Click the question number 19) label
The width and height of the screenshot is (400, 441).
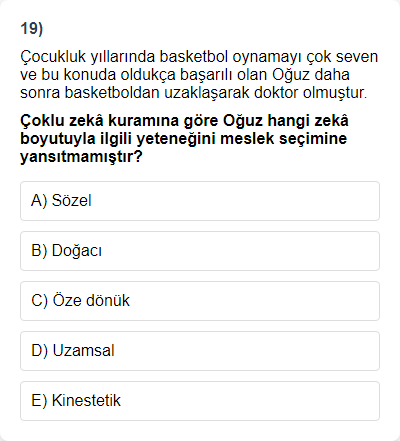coord(32,29)
